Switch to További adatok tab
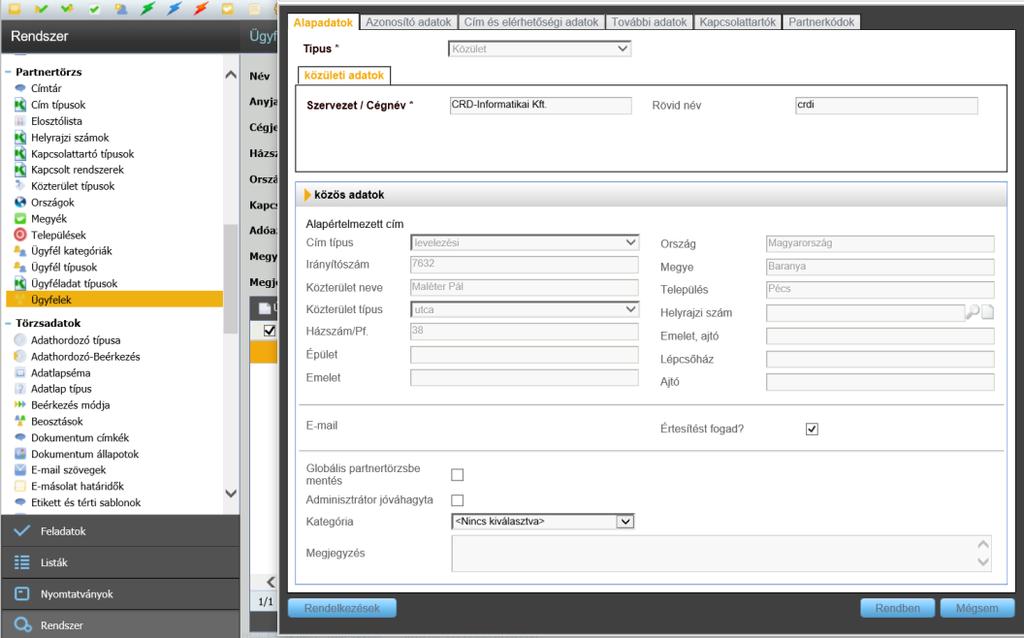 click(x=649, y=22)
